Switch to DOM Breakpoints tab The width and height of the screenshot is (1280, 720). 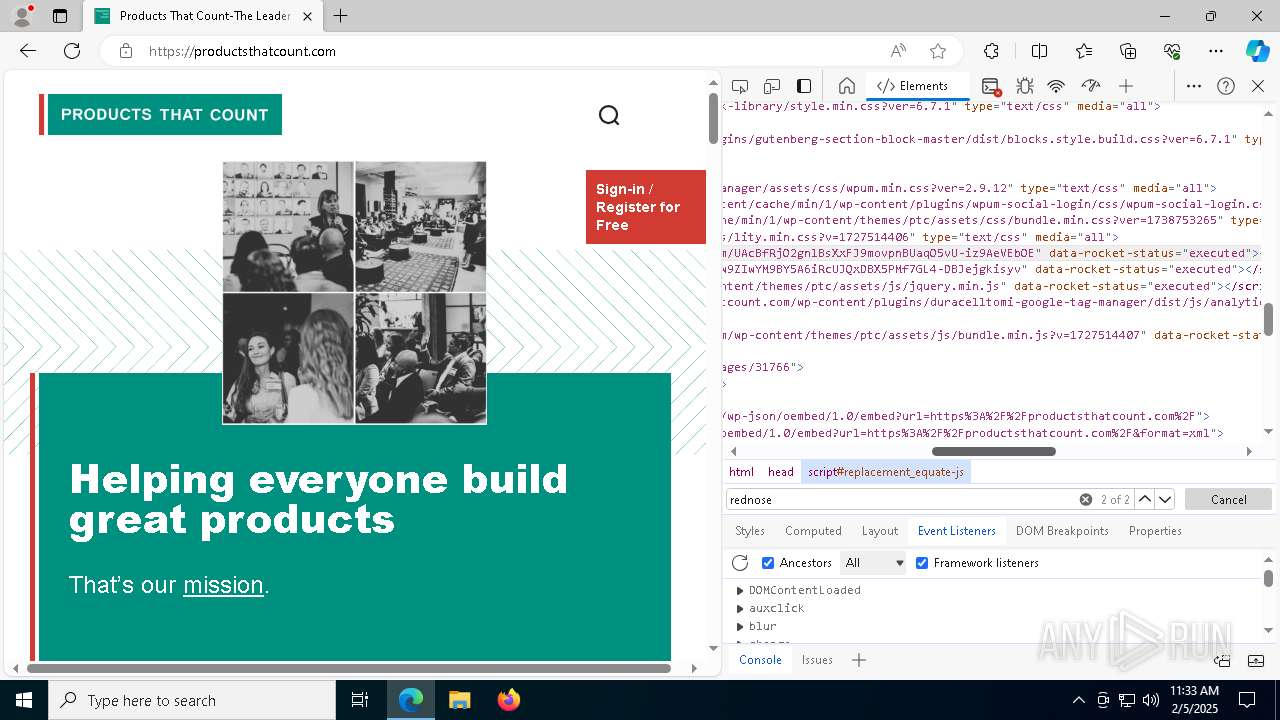click(x=1062, y=531)
